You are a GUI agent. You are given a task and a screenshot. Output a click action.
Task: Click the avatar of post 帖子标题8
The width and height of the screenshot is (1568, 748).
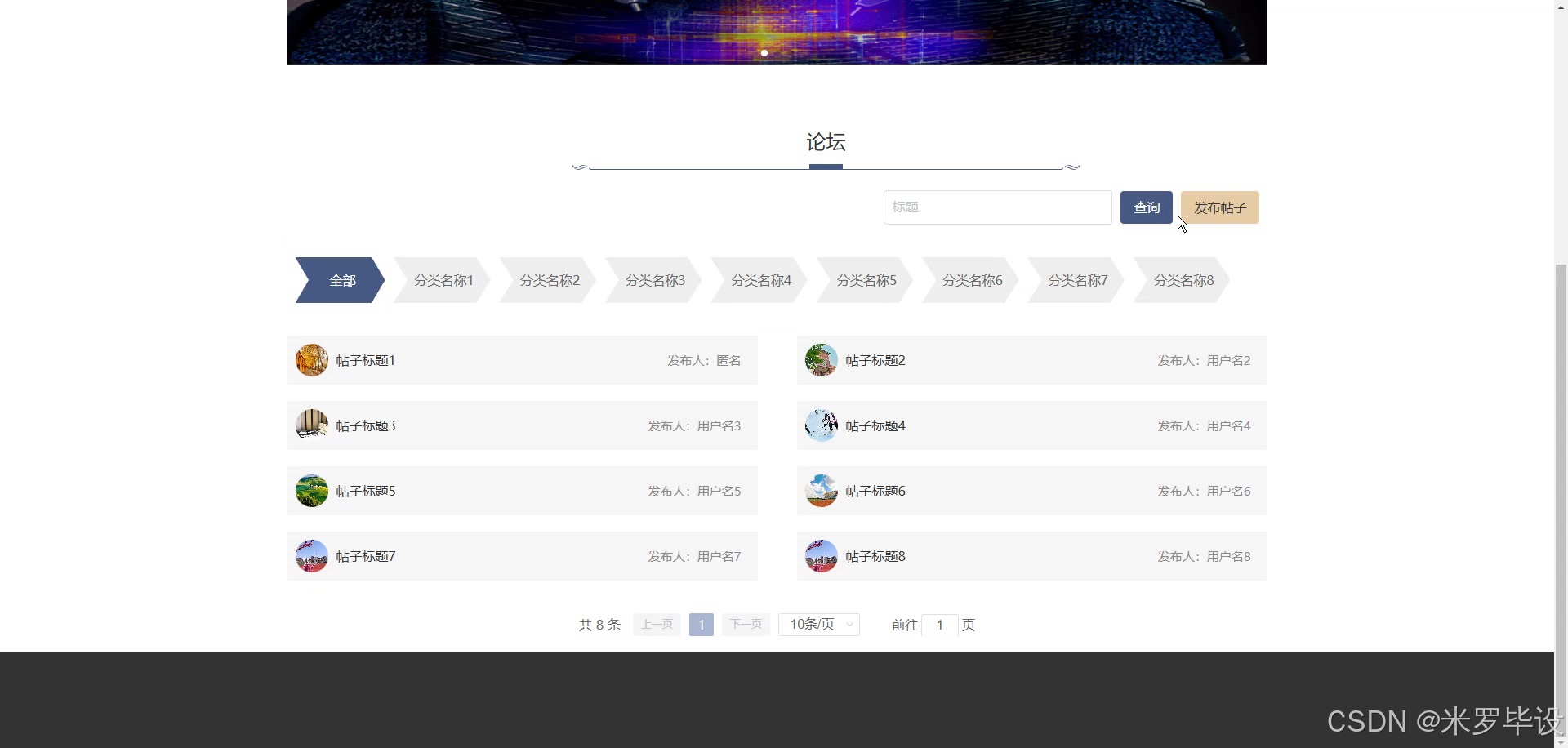coord(821,556)
